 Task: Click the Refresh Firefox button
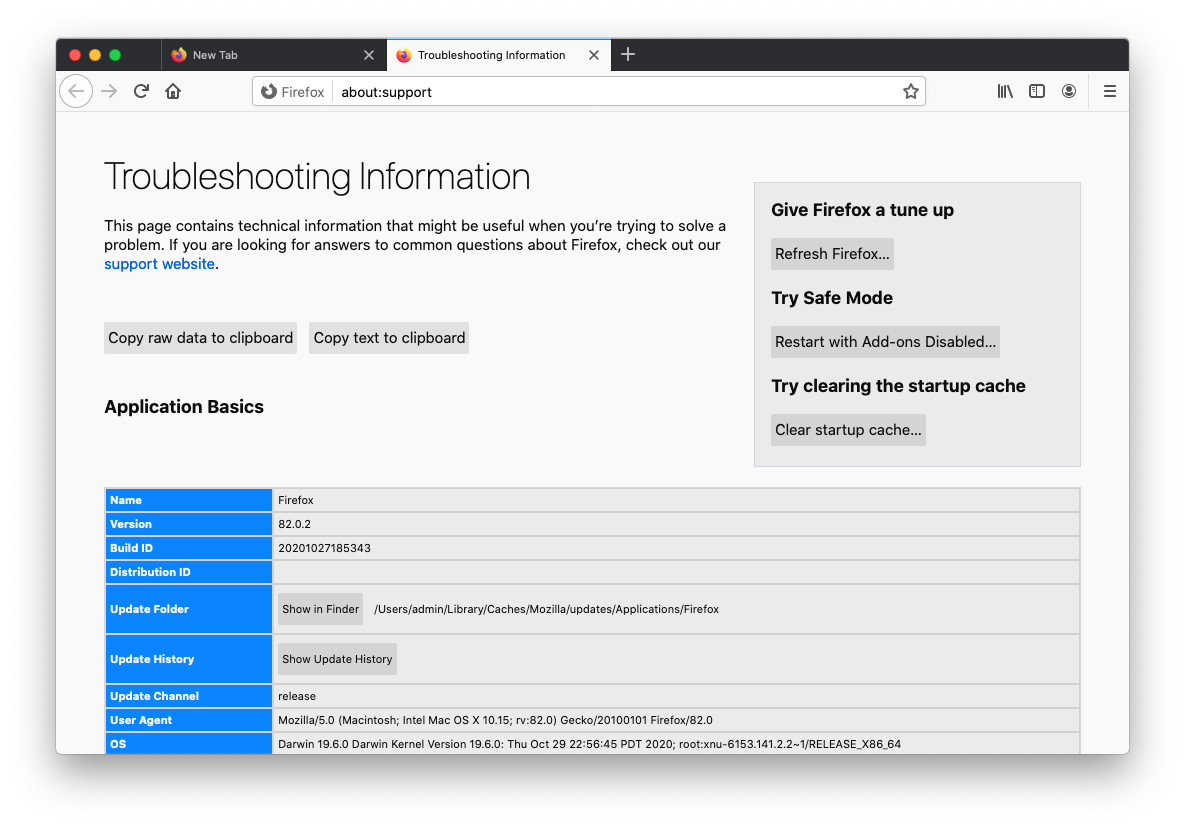[832, 254]
